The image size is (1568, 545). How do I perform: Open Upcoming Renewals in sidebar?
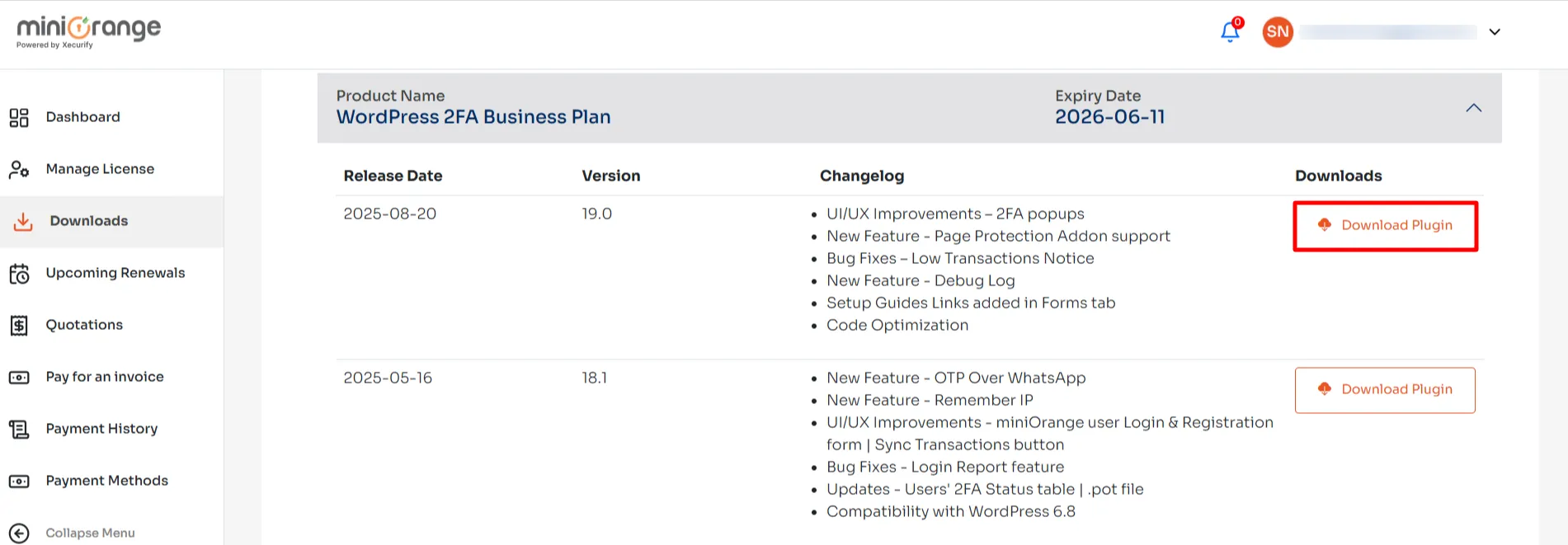[x=115, y=273]
